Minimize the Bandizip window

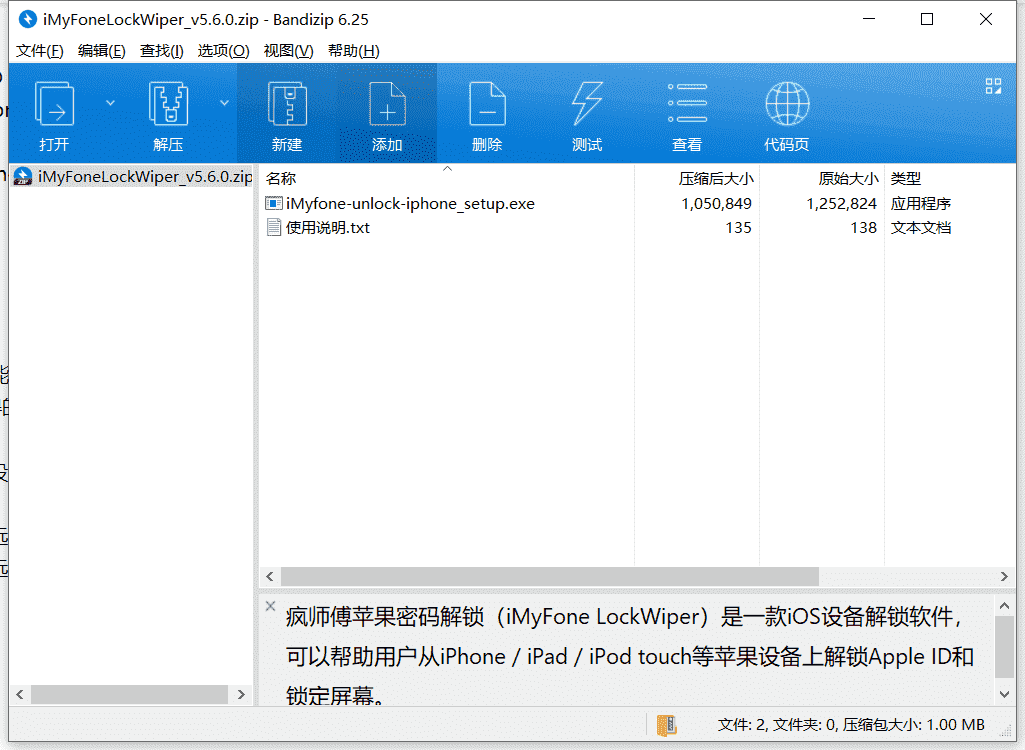click(869, 19)
